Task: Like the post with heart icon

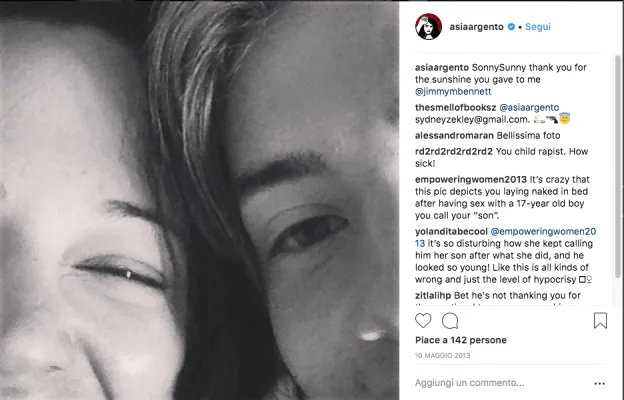Action: 423,320
